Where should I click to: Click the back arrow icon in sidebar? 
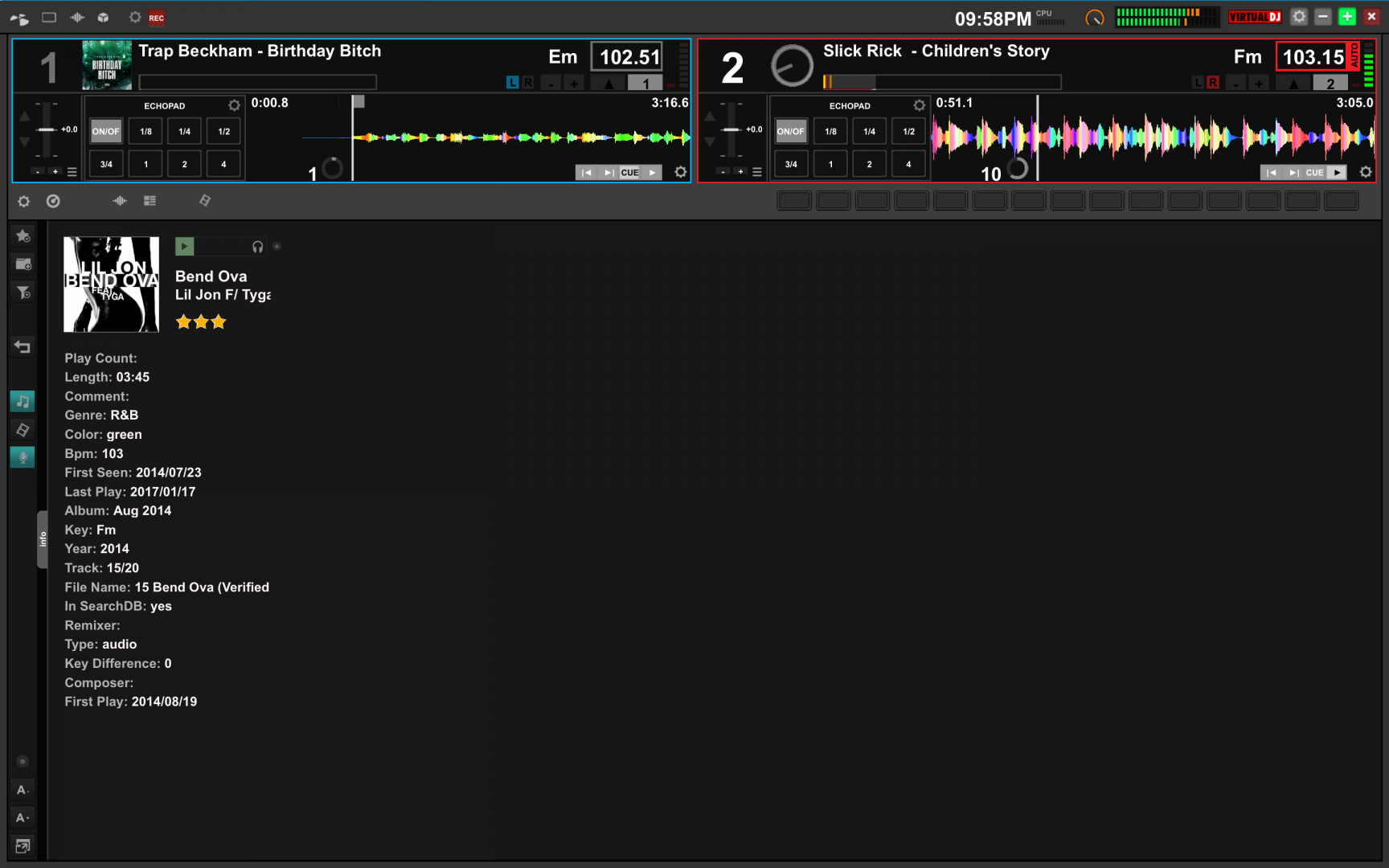click(23, 346)
